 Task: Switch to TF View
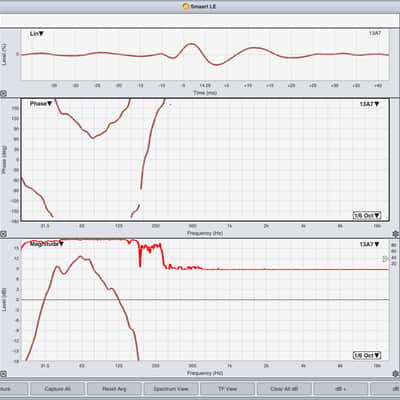pos(227,389)
